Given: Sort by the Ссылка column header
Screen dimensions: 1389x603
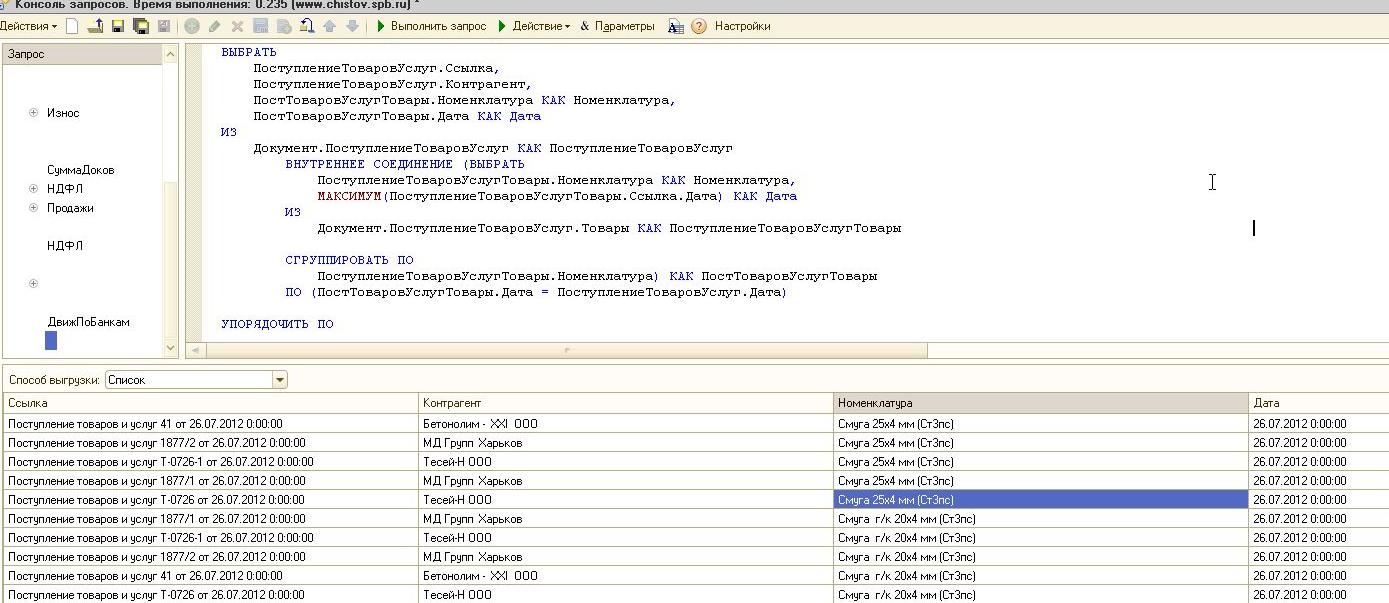Looking at the screenshot, I should (x=210, y=403).
